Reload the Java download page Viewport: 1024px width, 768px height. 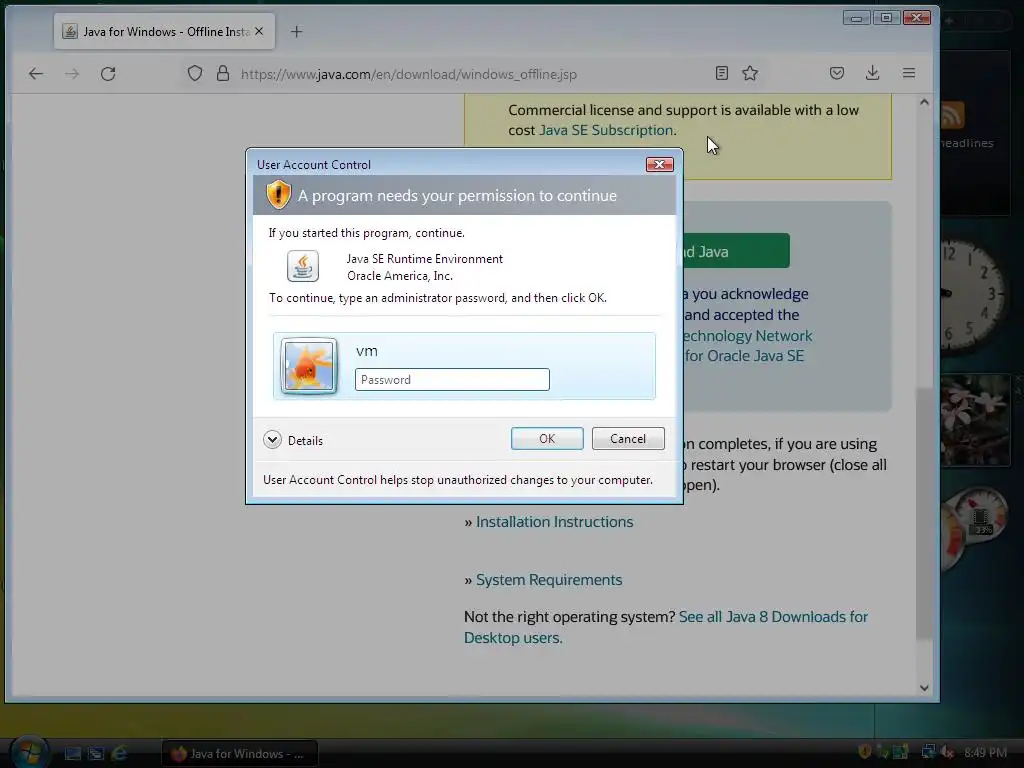[108, 74]
